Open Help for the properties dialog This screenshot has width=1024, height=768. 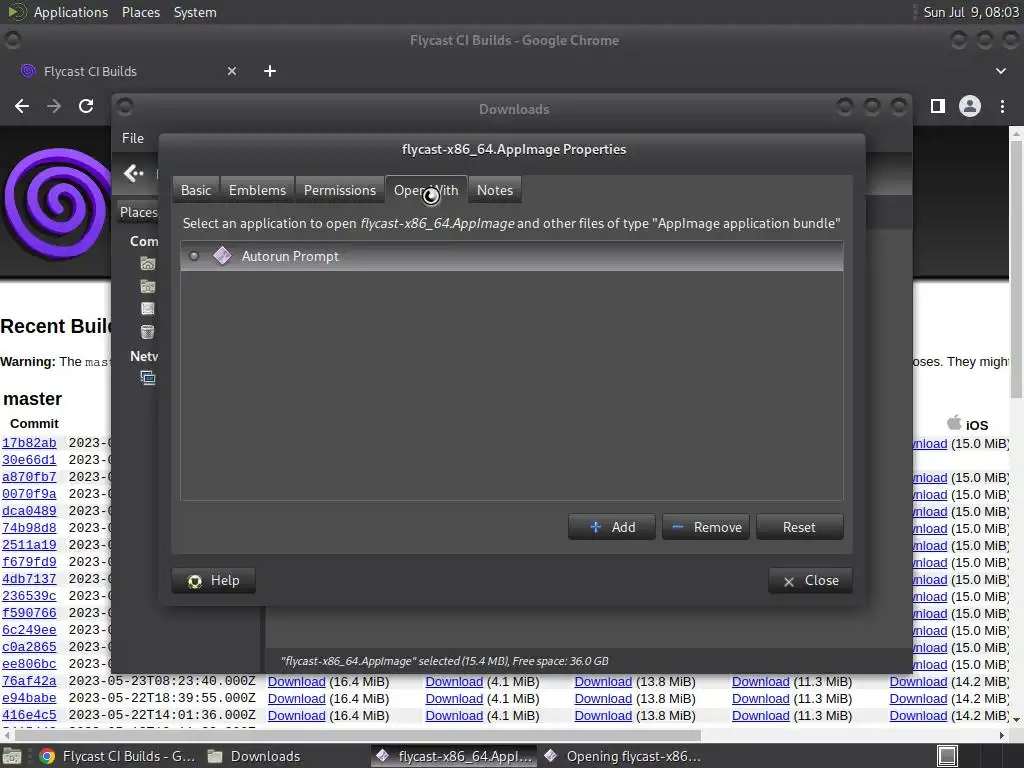click(x=214, y=581)
